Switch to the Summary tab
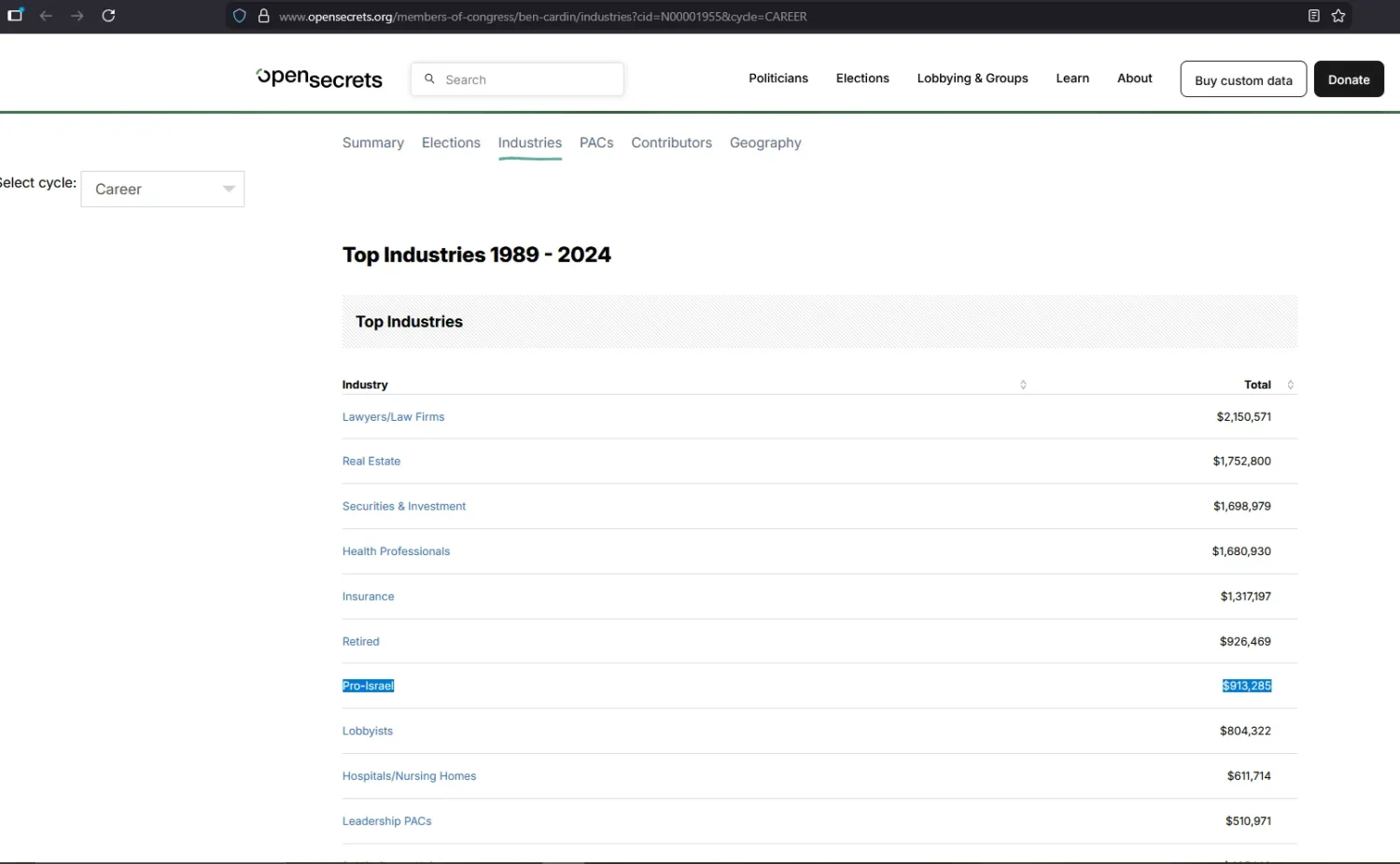 (x=373, y=143)
